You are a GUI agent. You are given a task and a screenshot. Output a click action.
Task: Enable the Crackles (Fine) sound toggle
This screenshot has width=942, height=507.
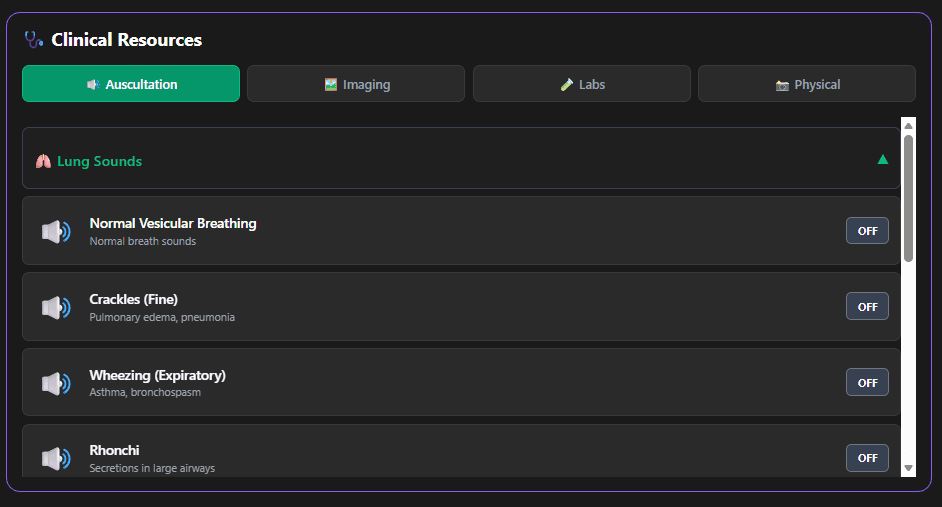867,307
